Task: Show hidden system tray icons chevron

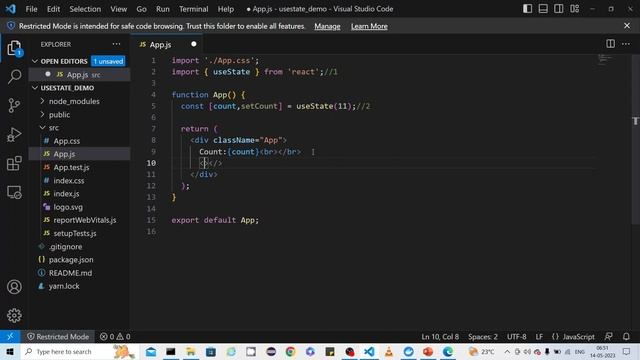Action: pyautogui.click(x=507, y=351)
